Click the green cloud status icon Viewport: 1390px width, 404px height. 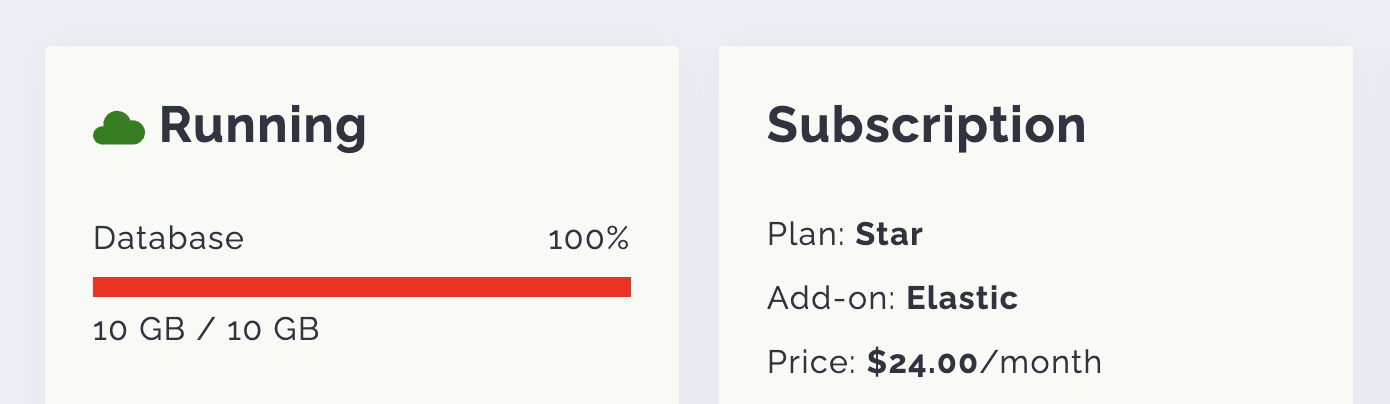click(x=119, y=128)
